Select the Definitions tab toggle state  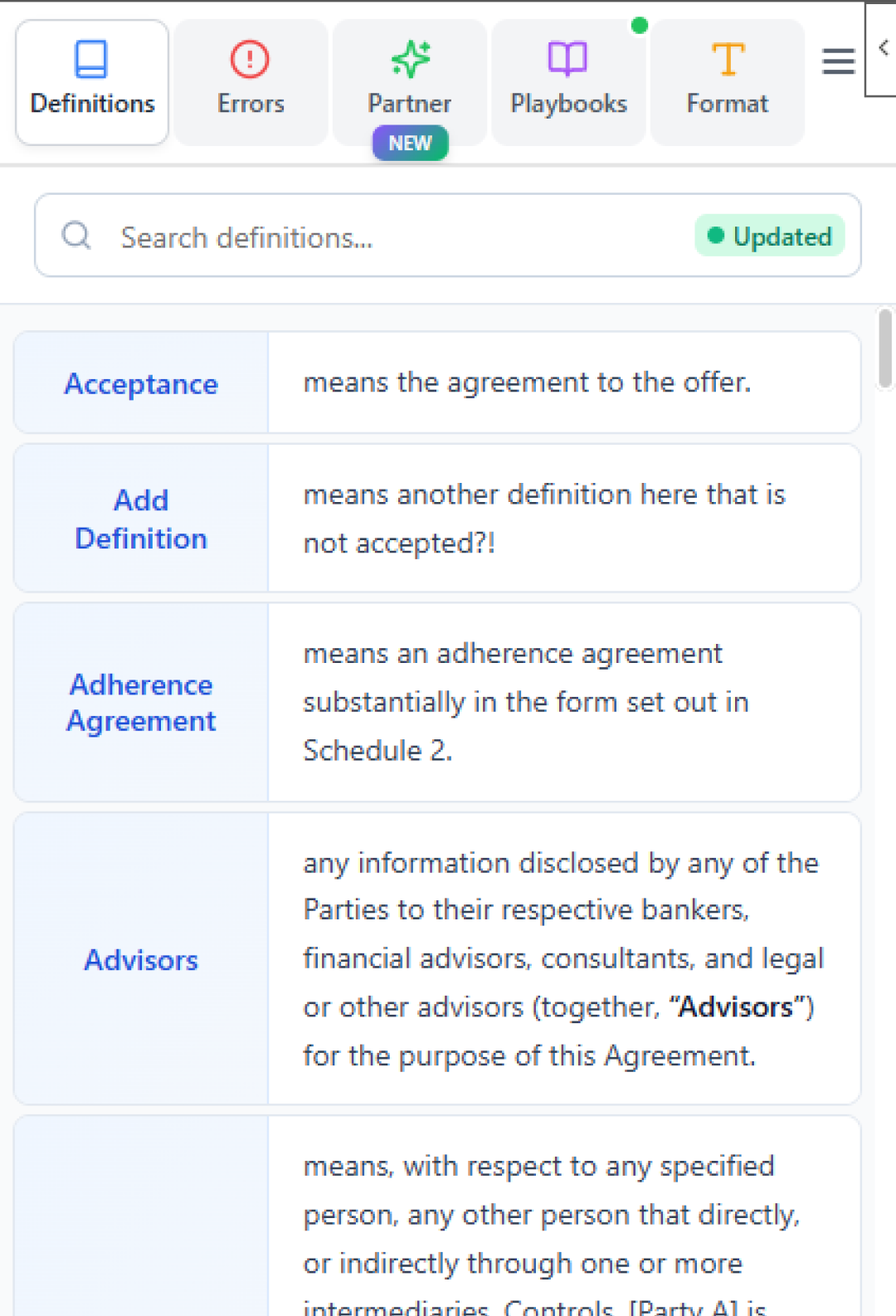click(x=91, y=80)
